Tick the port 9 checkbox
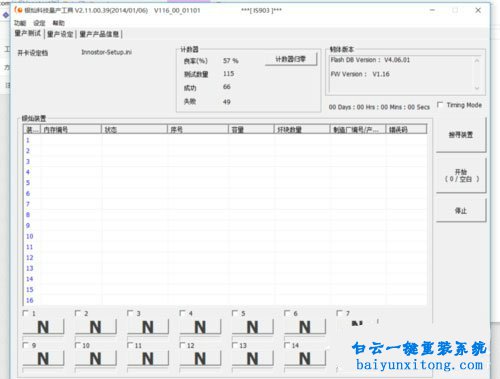The width and height of the screenshot is (500, 379). [x=25, y=345]
